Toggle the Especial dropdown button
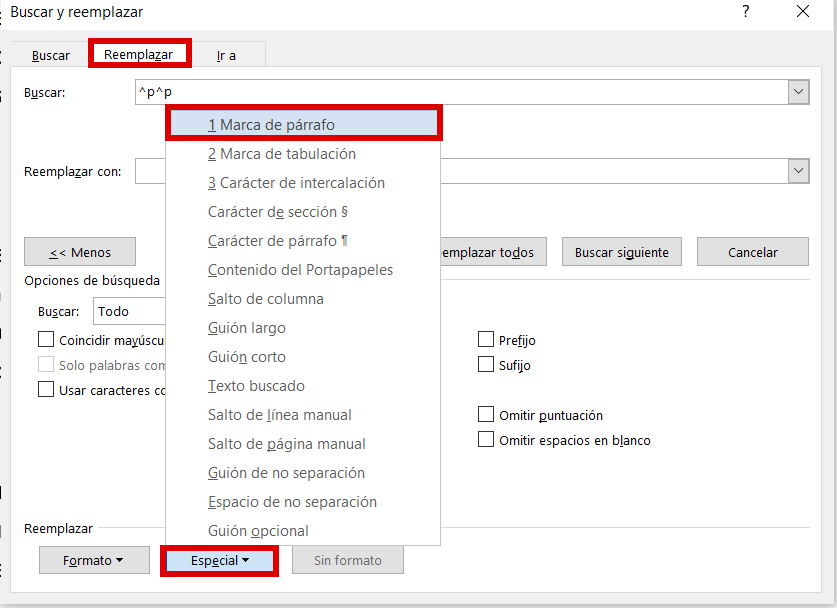 [219, 561]
